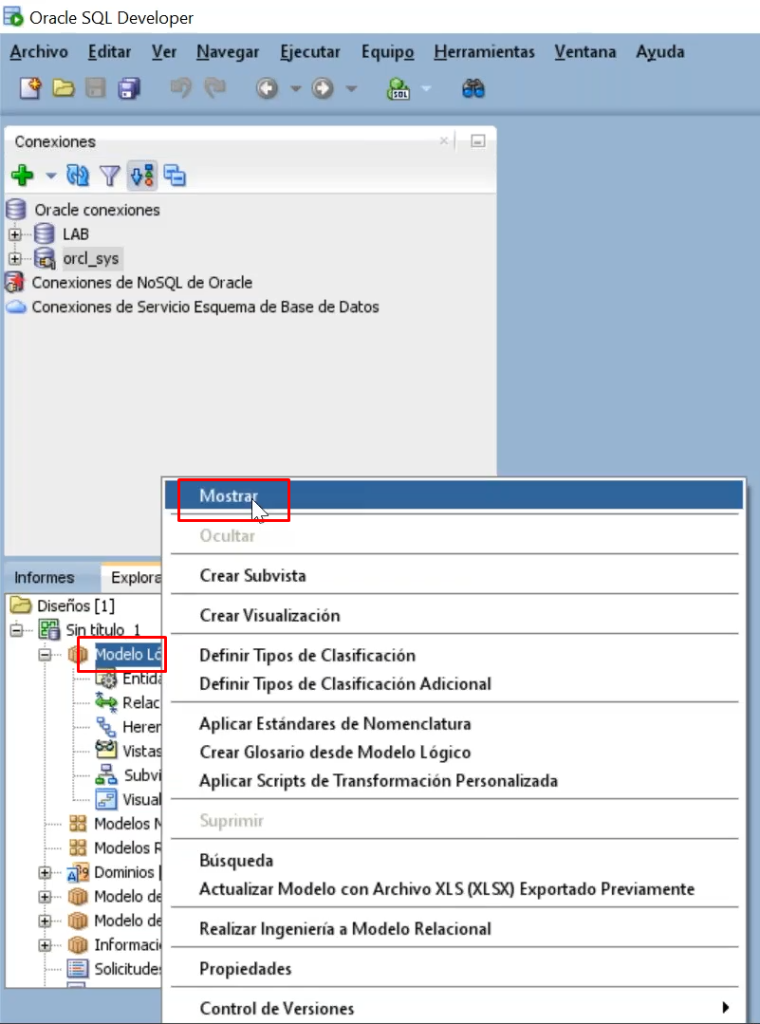The width and height of the screenshot is (760, 1024).
Task: Open the SQL Worksheet icon
Action: [x=398, y=88]
